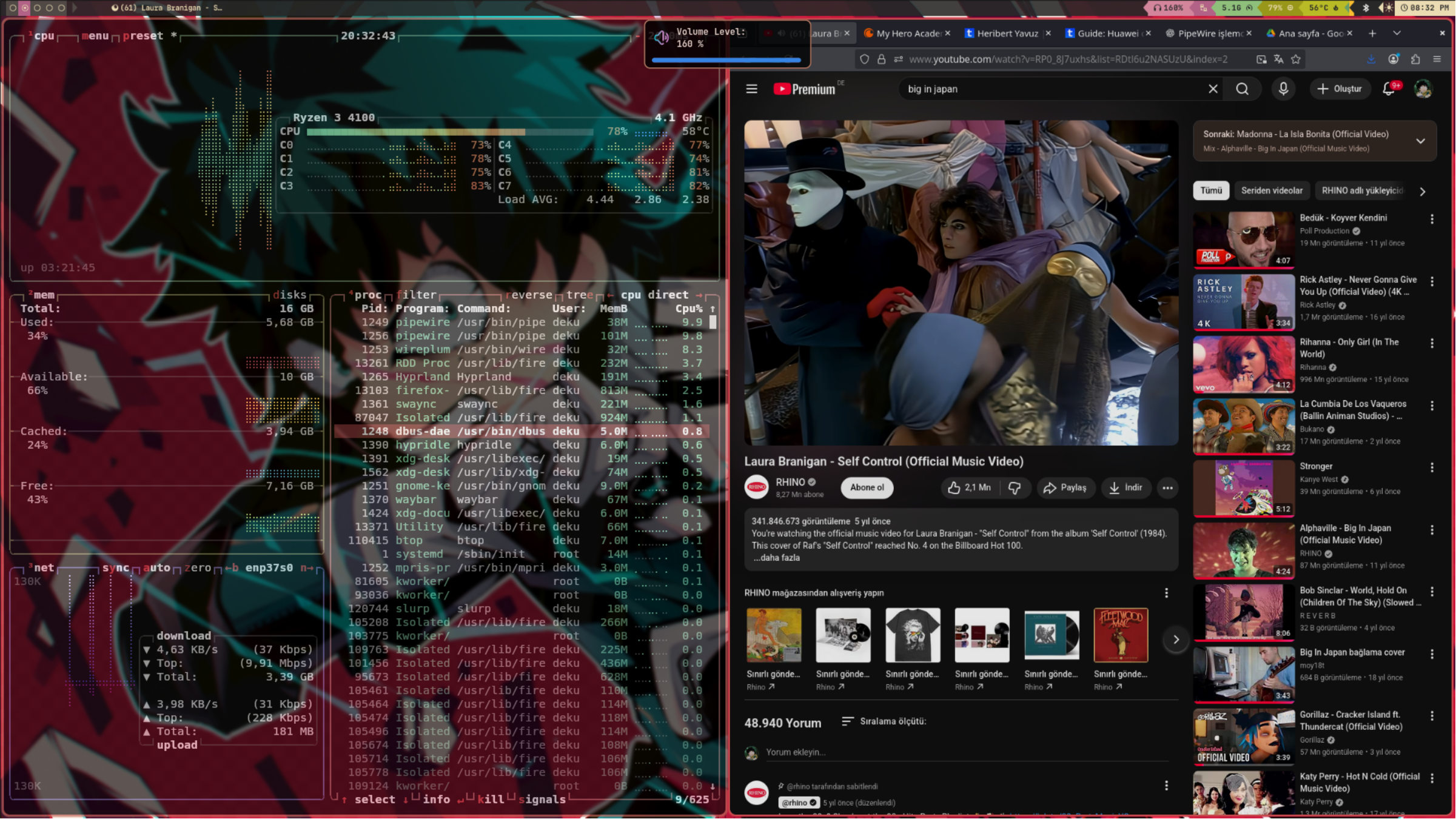
Task: Switch to the next network interface in btop
Action: click(x=307, y=567)
